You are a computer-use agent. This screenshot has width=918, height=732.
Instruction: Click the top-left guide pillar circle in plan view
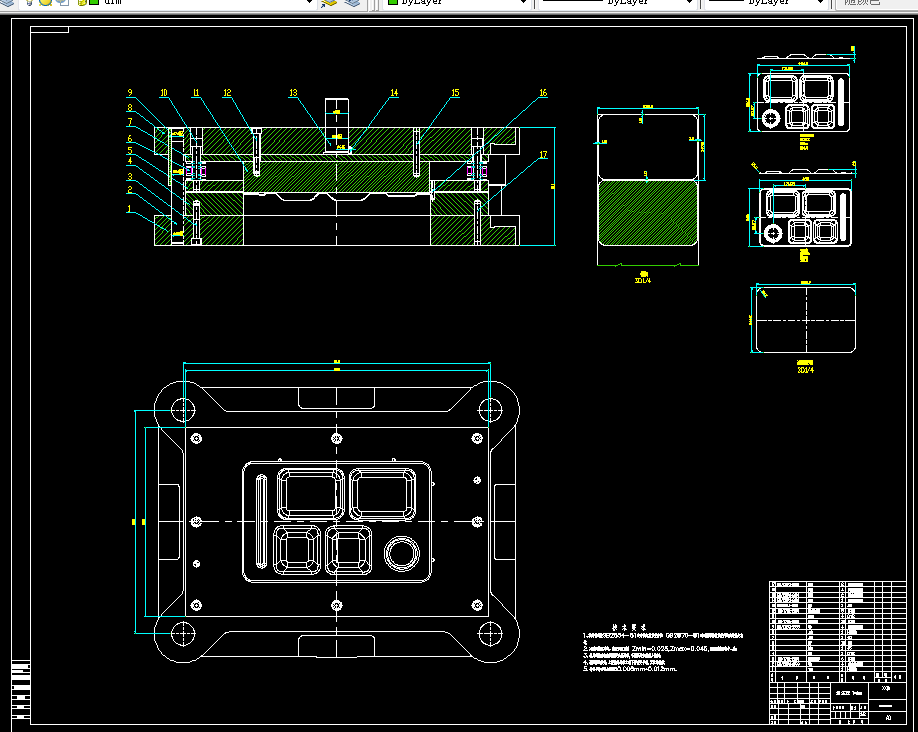[183, 410]
